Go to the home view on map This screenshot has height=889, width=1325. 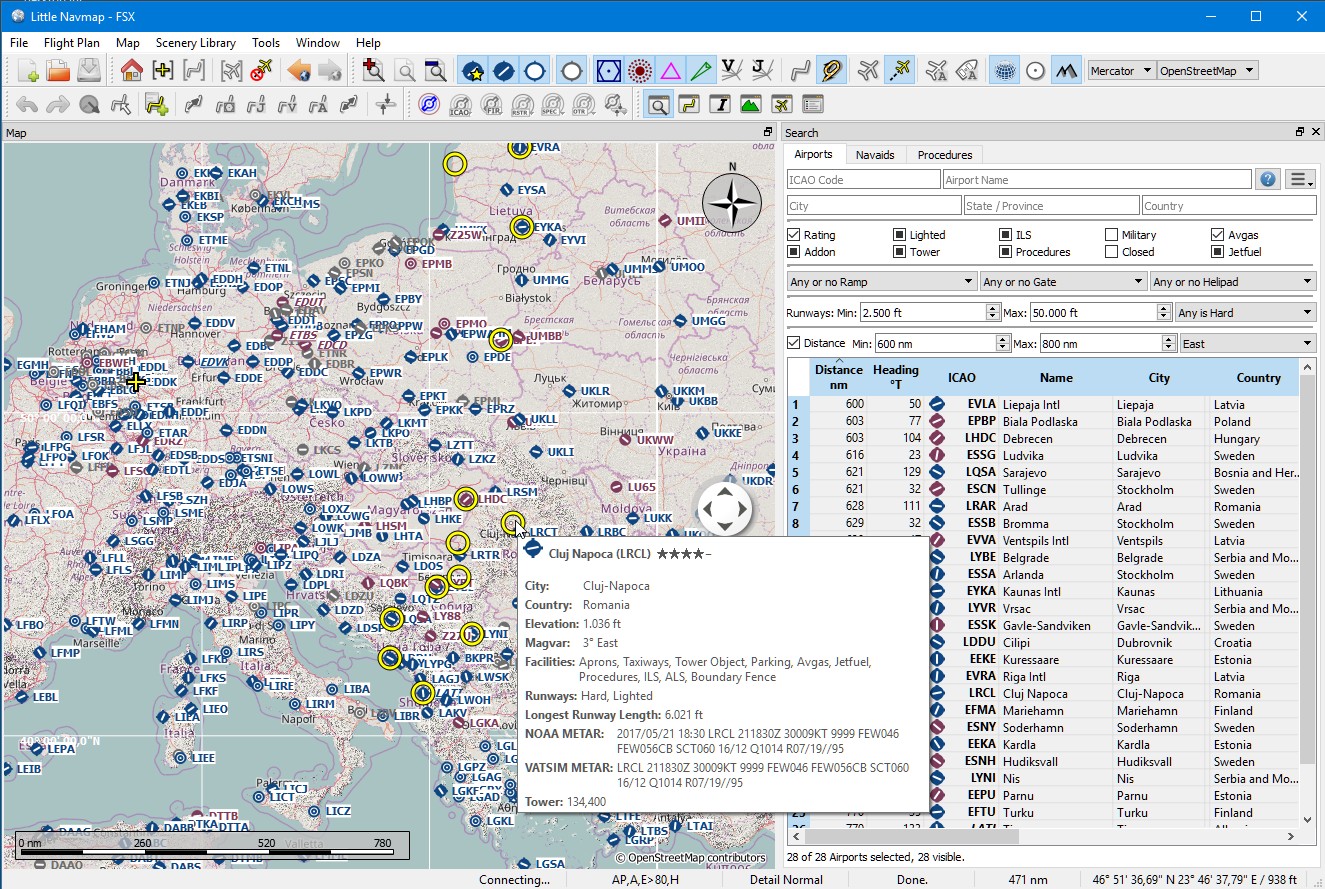pos(131,71)
